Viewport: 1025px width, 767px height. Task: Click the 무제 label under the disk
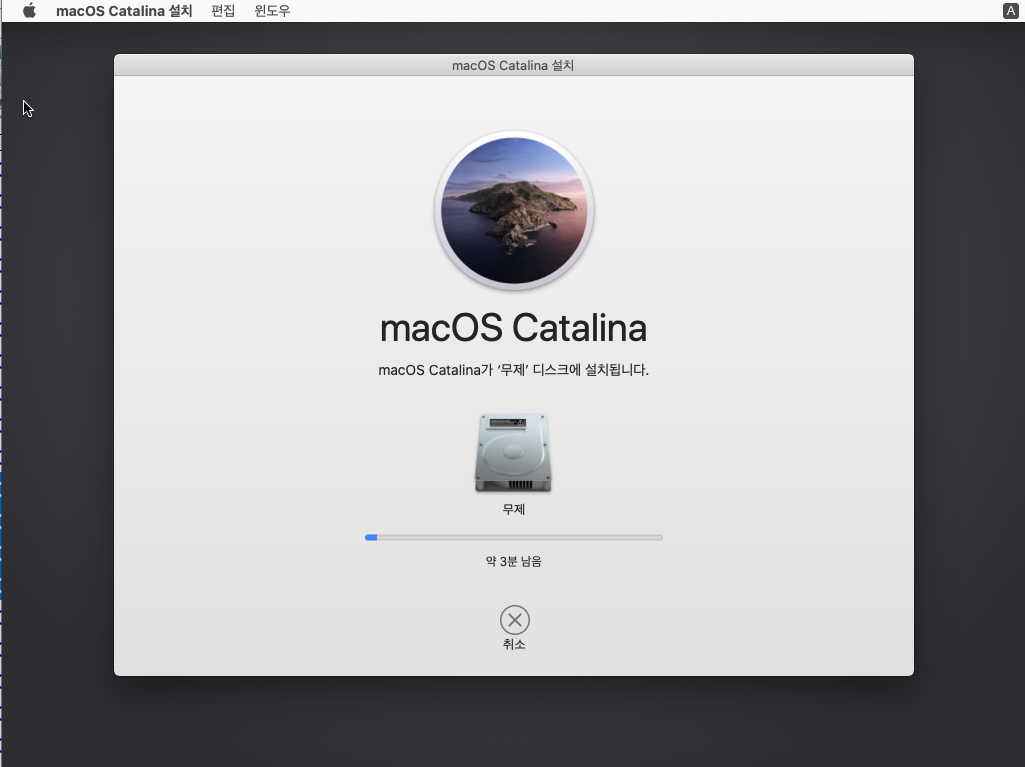pyautogui.click(x=514, y=509)
